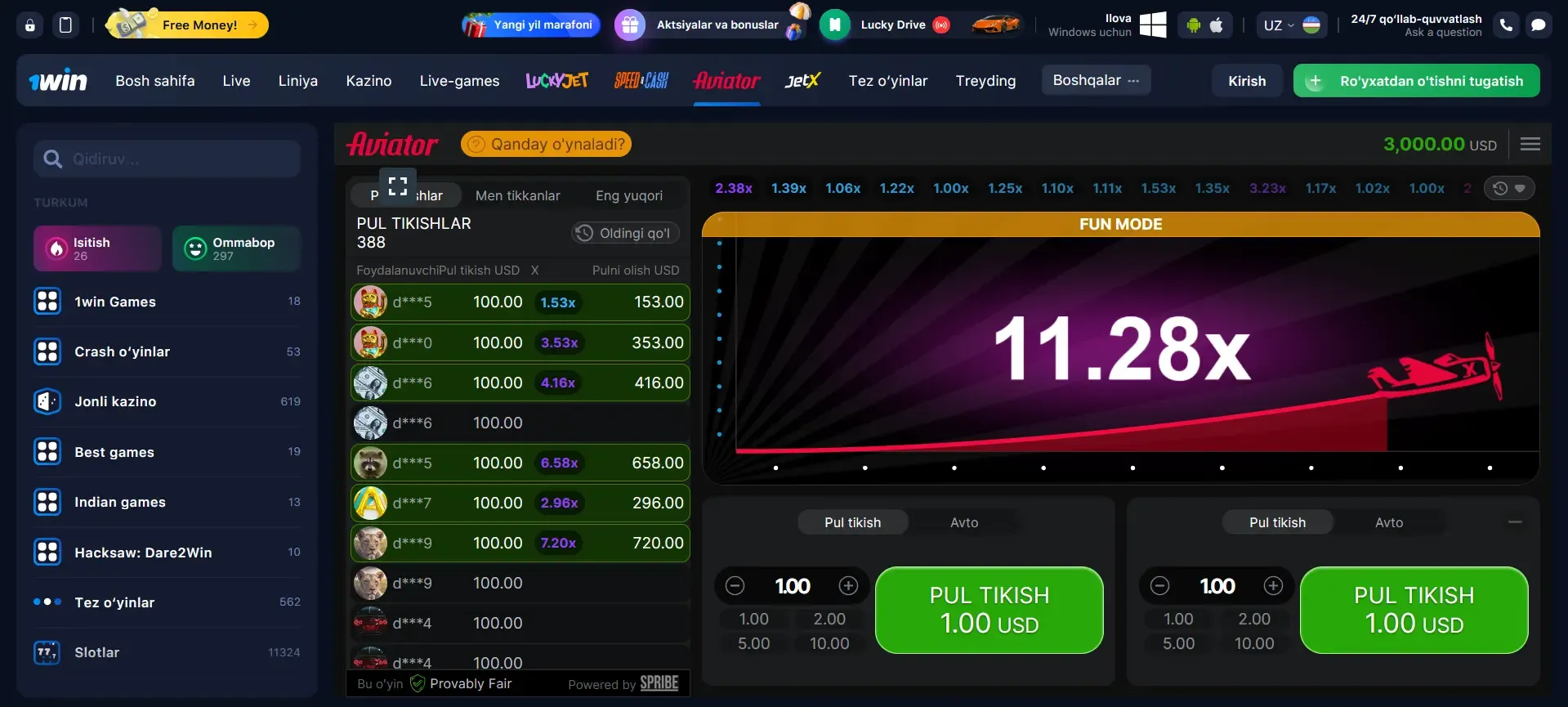Open the Speed & Cash game logo
The width and height of the screenshot is (1568, 707).
641,81
